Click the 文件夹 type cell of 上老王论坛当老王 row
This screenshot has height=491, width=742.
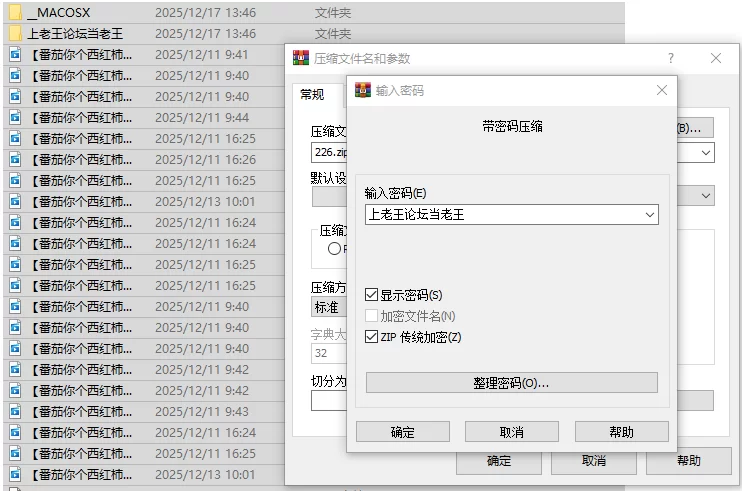333,34
